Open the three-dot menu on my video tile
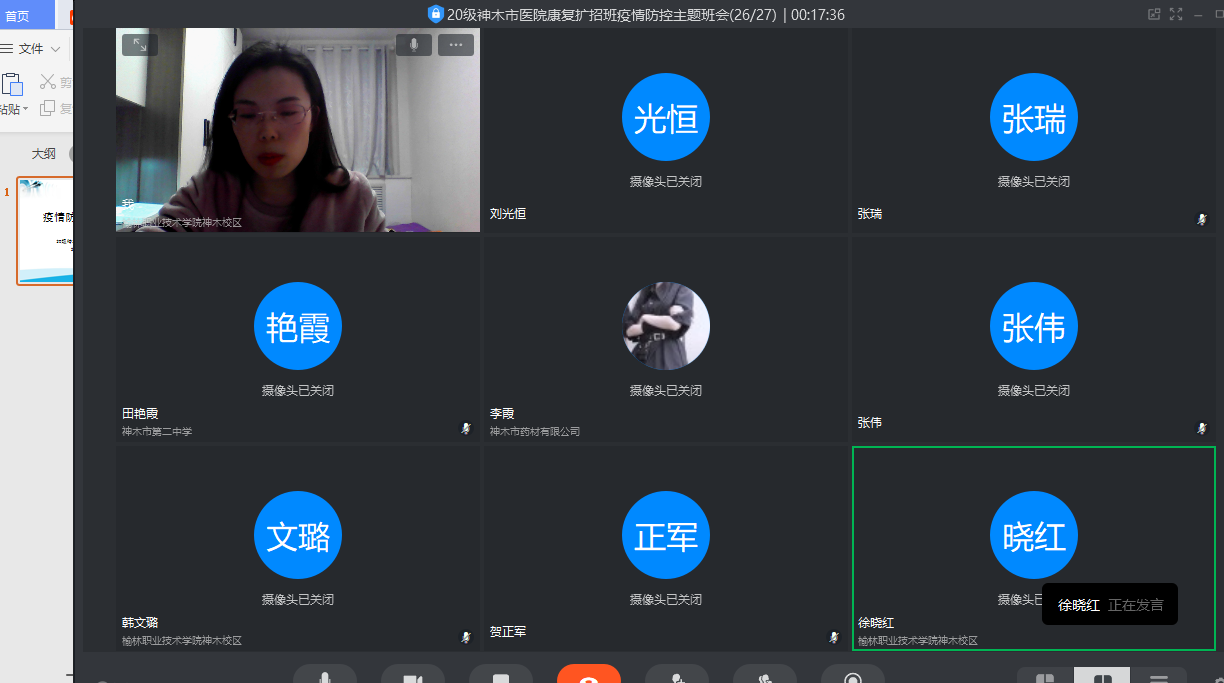This screenshot has width=1224, height=683. [456, 45]
